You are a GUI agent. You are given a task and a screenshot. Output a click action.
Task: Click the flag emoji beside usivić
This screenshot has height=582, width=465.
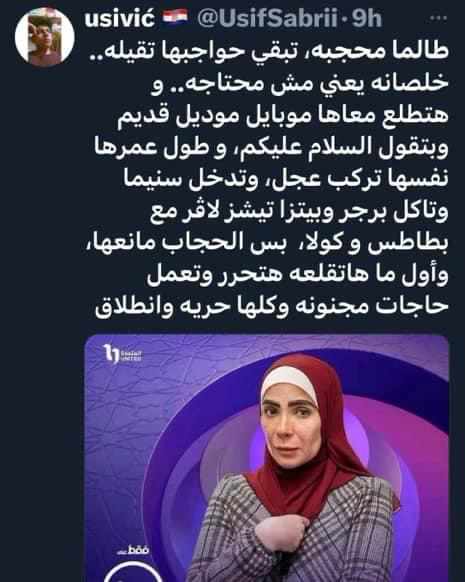click(176, 18)
